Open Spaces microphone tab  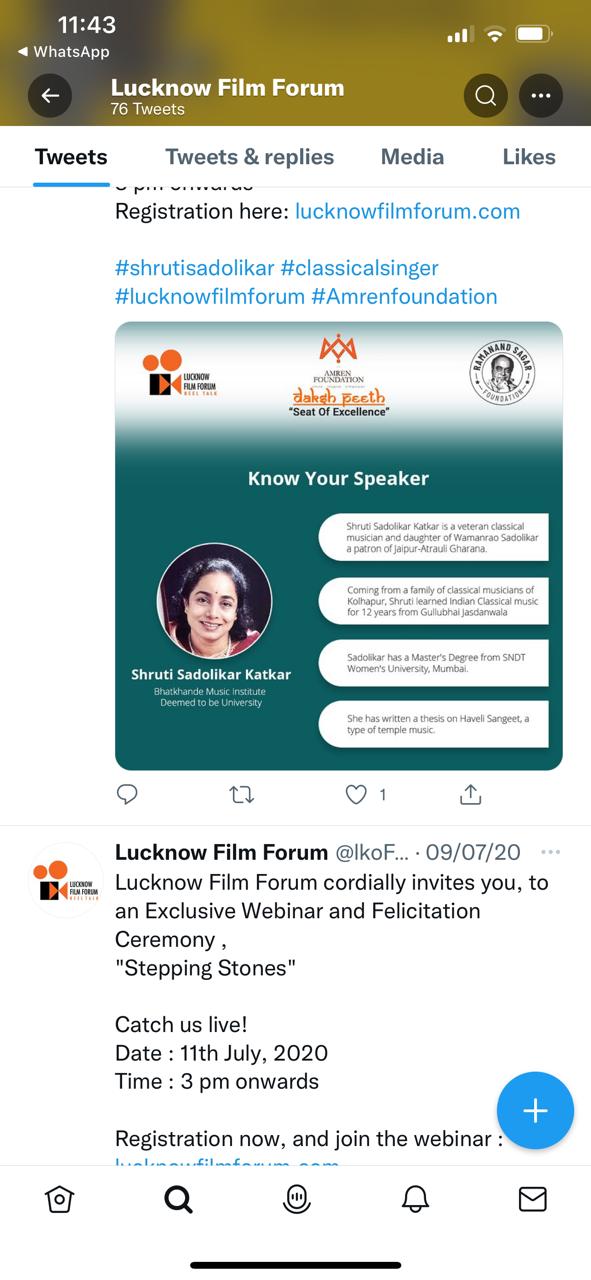(296, 1199)
